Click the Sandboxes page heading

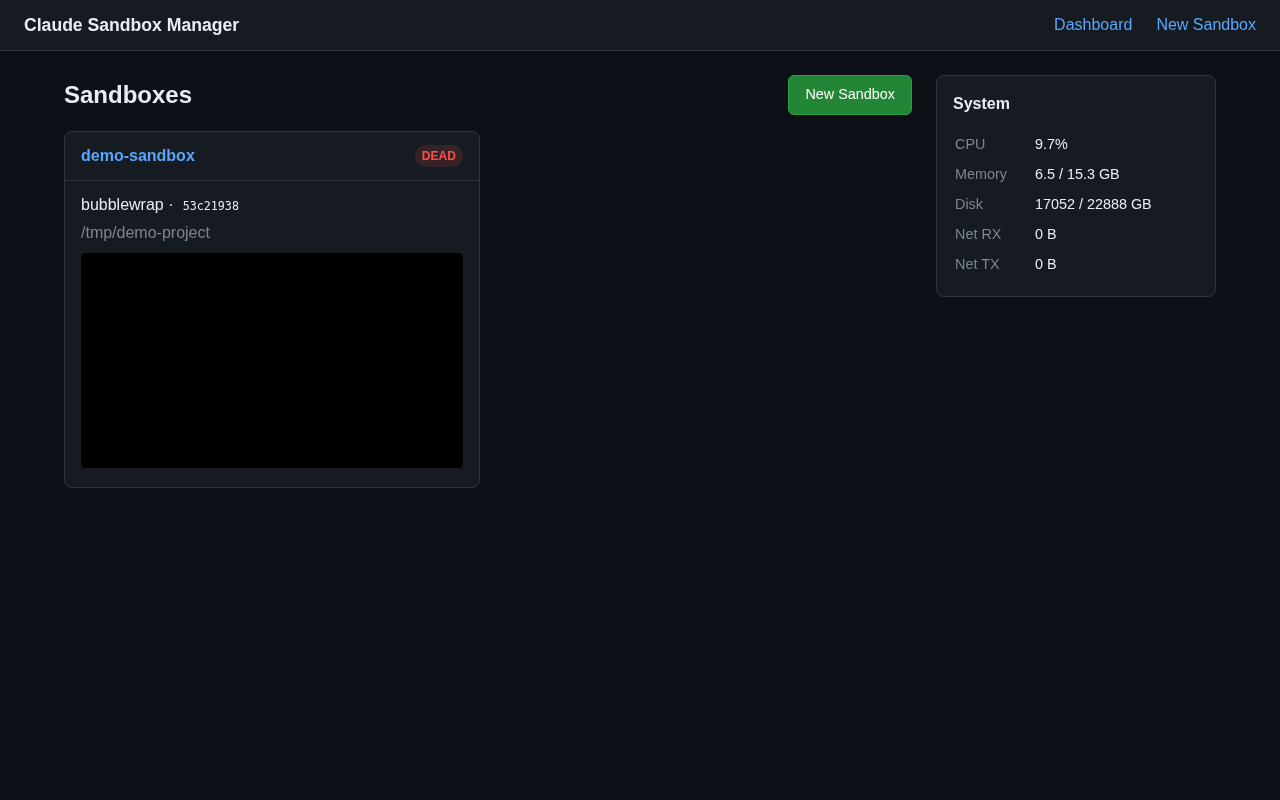coord(128,94)
